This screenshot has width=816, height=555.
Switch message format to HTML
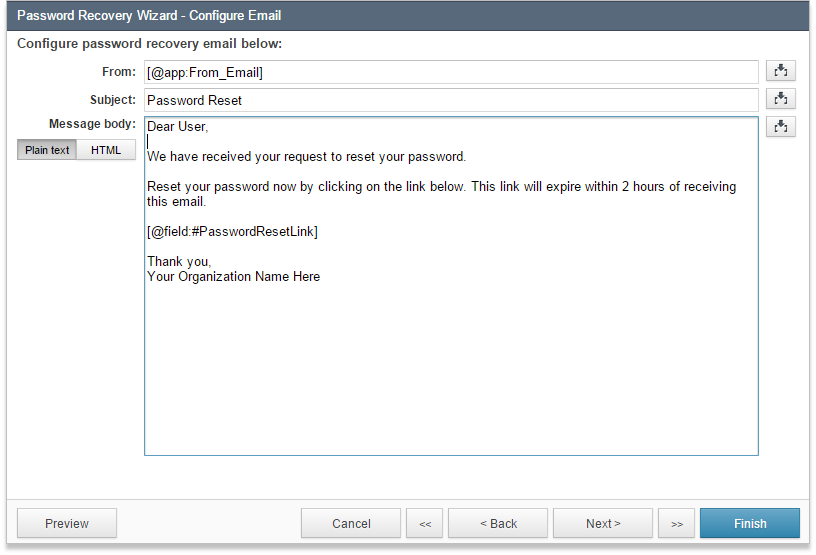[x=106, y=150]
